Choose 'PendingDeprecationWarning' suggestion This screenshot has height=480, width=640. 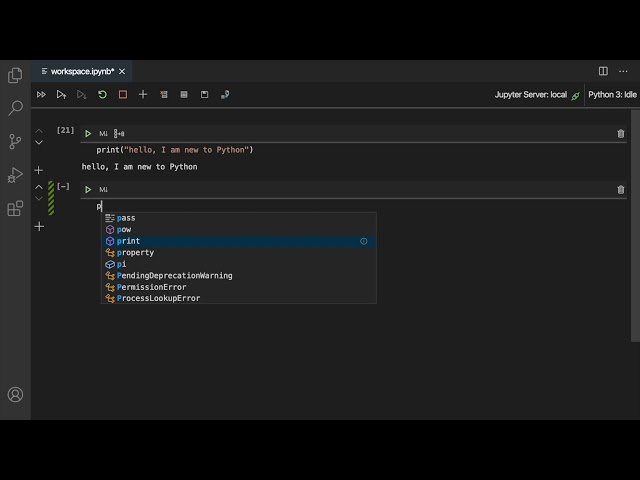click(239, 276)
